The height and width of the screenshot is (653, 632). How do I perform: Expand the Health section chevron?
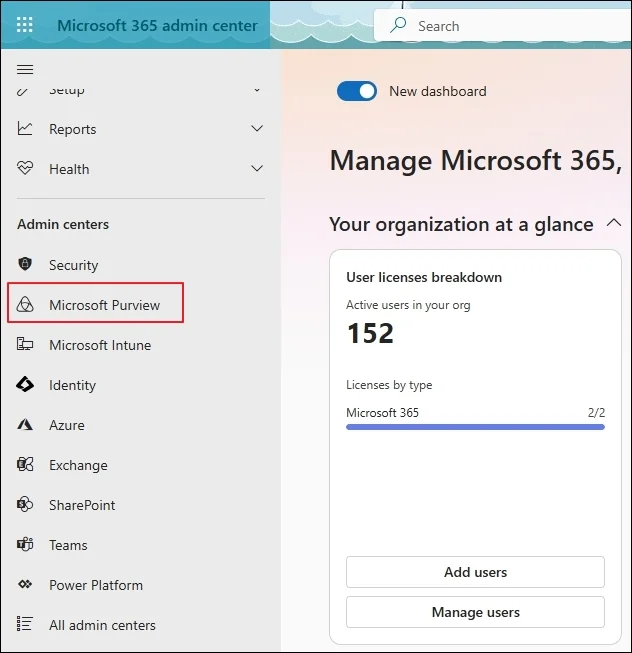click(257, 168)
